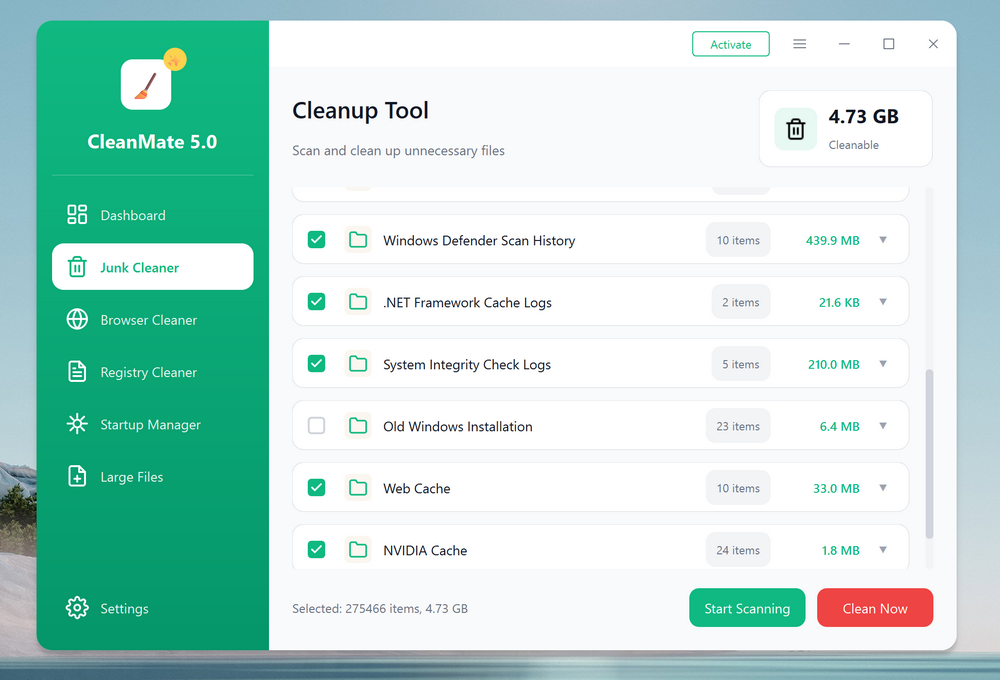
Task: Open the Junk Cleaner sidebar icon
Action: 79,266
